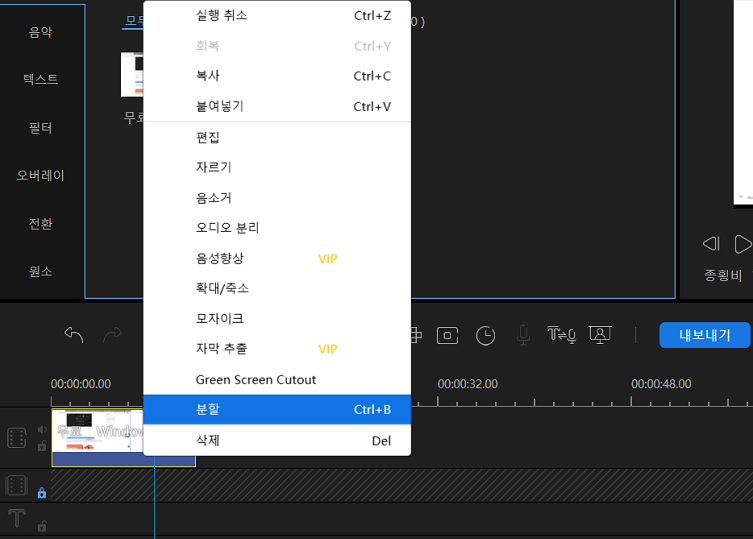Select 실행 취소 in the context menu
Viewport: 753px width, 539px height.
[x=277, y=15]
